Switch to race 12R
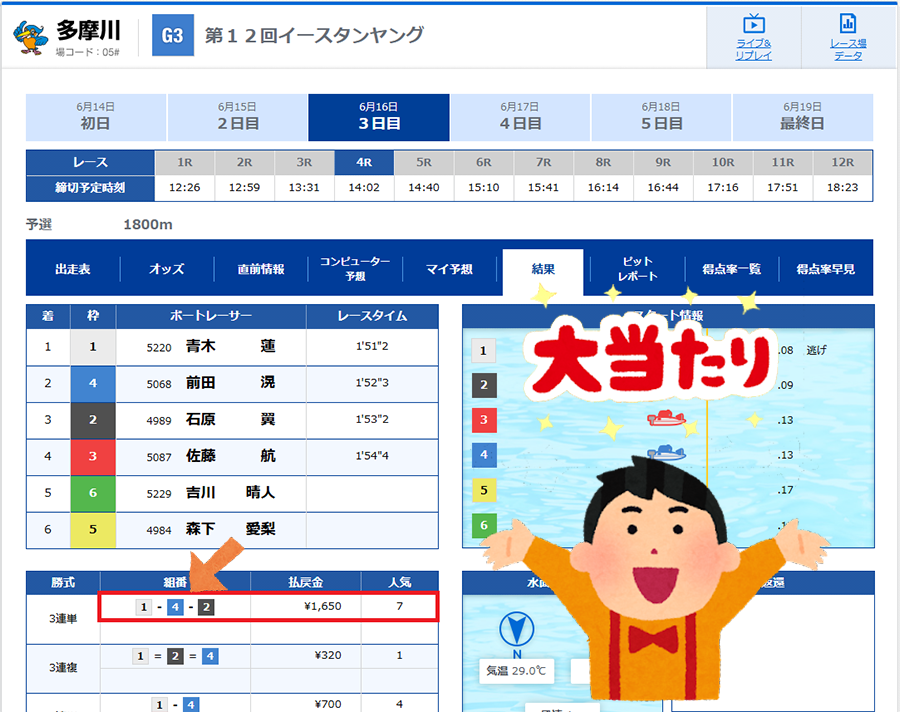This screenshot has width=900, height=712. click(843, 162)
